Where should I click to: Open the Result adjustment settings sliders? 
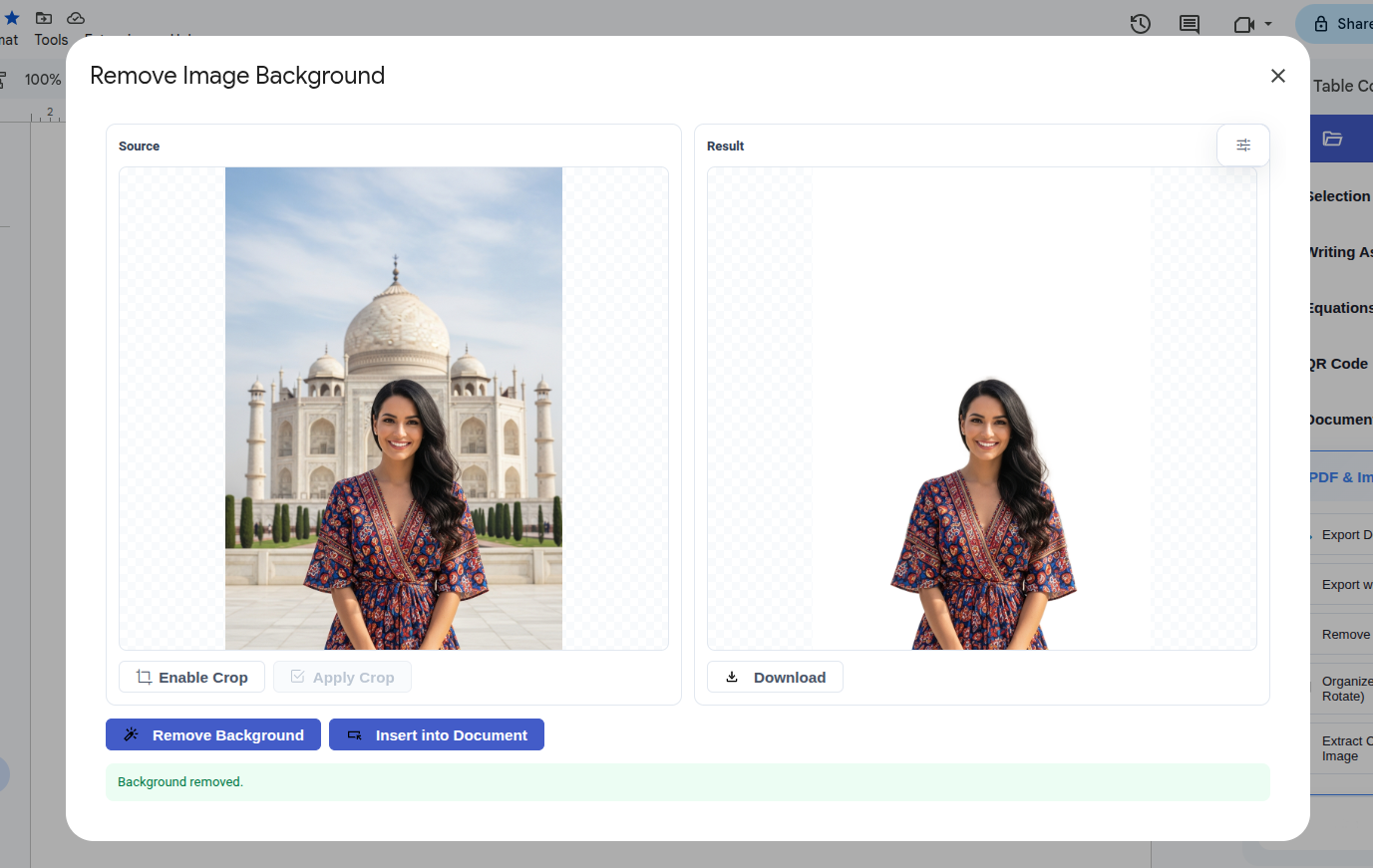[x=1242, y=145]
